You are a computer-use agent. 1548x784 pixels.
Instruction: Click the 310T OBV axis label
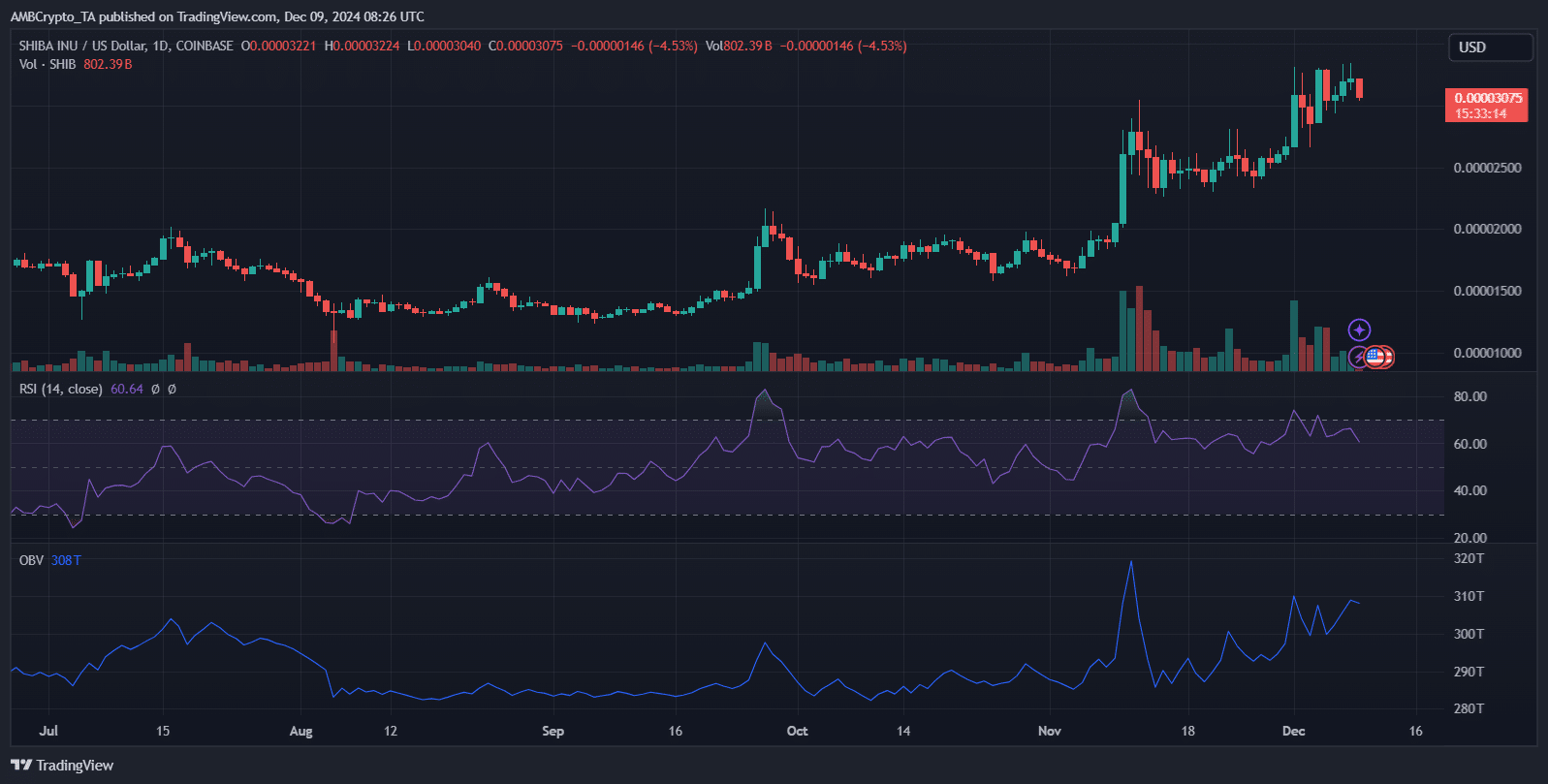(x=1469, y=596)
